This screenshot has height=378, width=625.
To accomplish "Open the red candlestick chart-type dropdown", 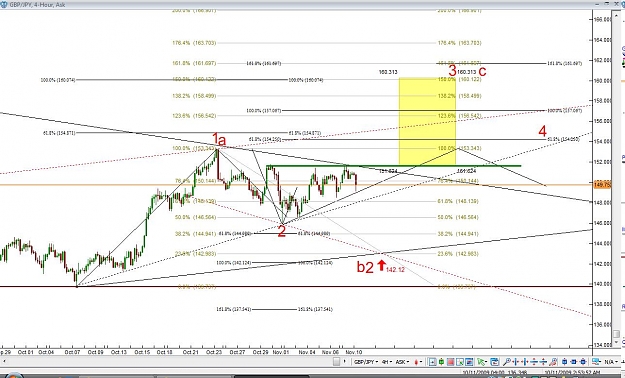I will click(x=419, y=362).
